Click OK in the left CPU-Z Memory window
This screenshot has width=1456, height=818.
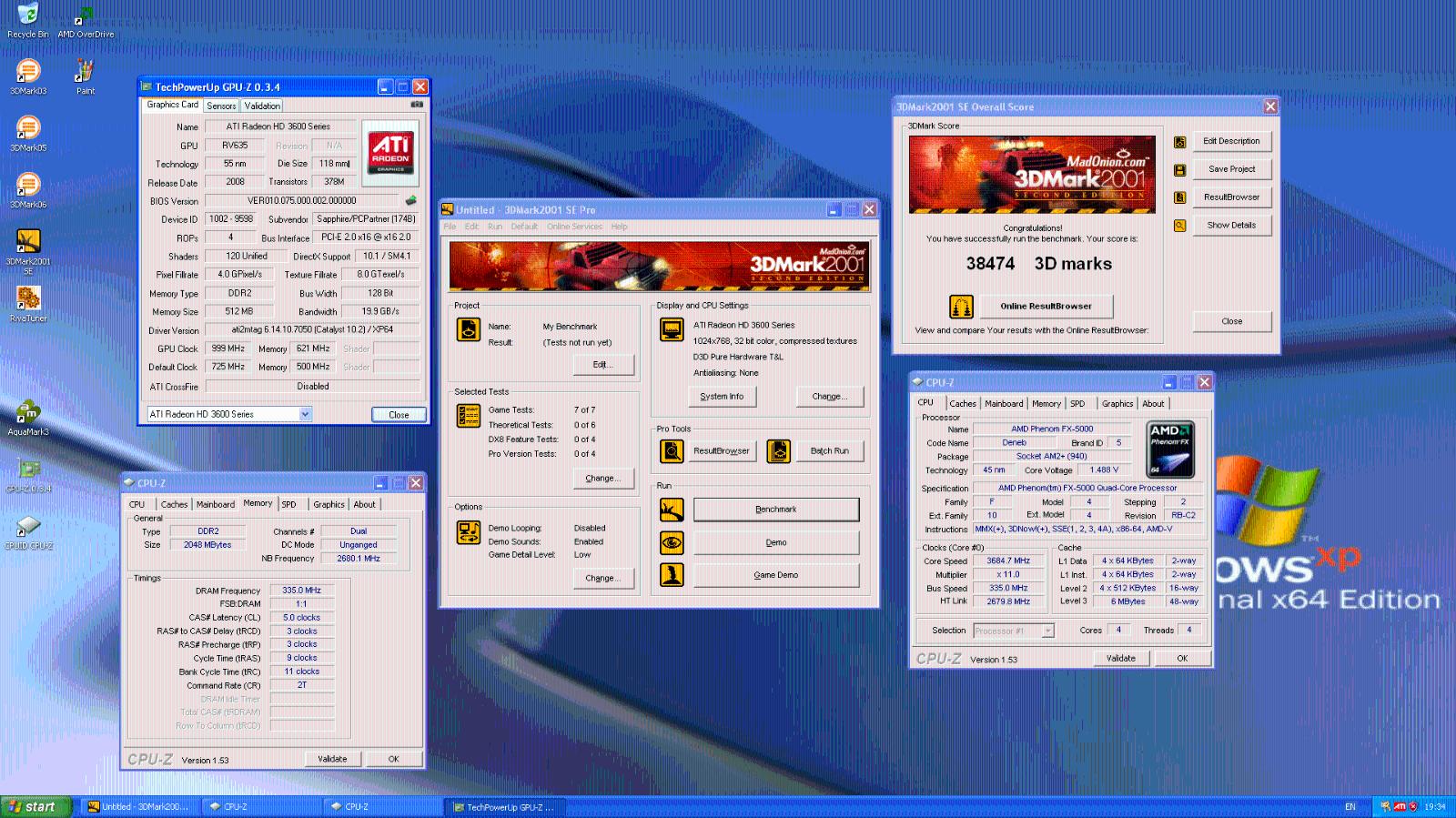coord(393,759)
